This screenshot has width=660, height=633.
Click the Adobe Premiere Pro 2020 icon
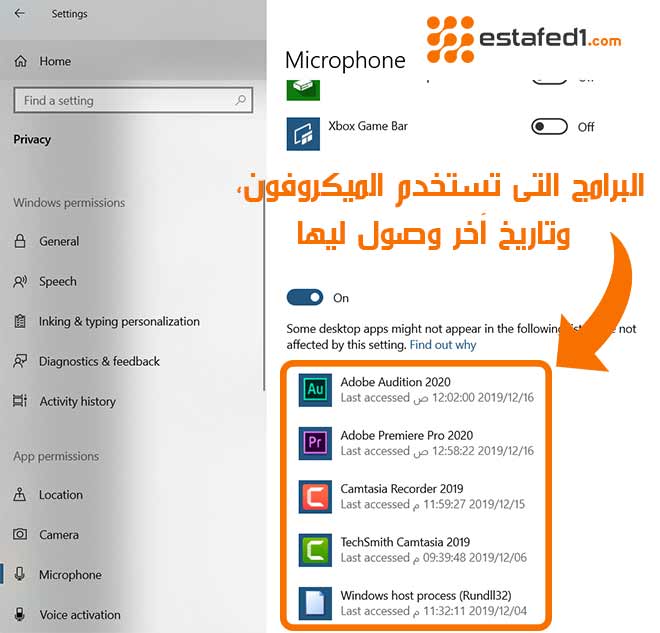(315, 443)
